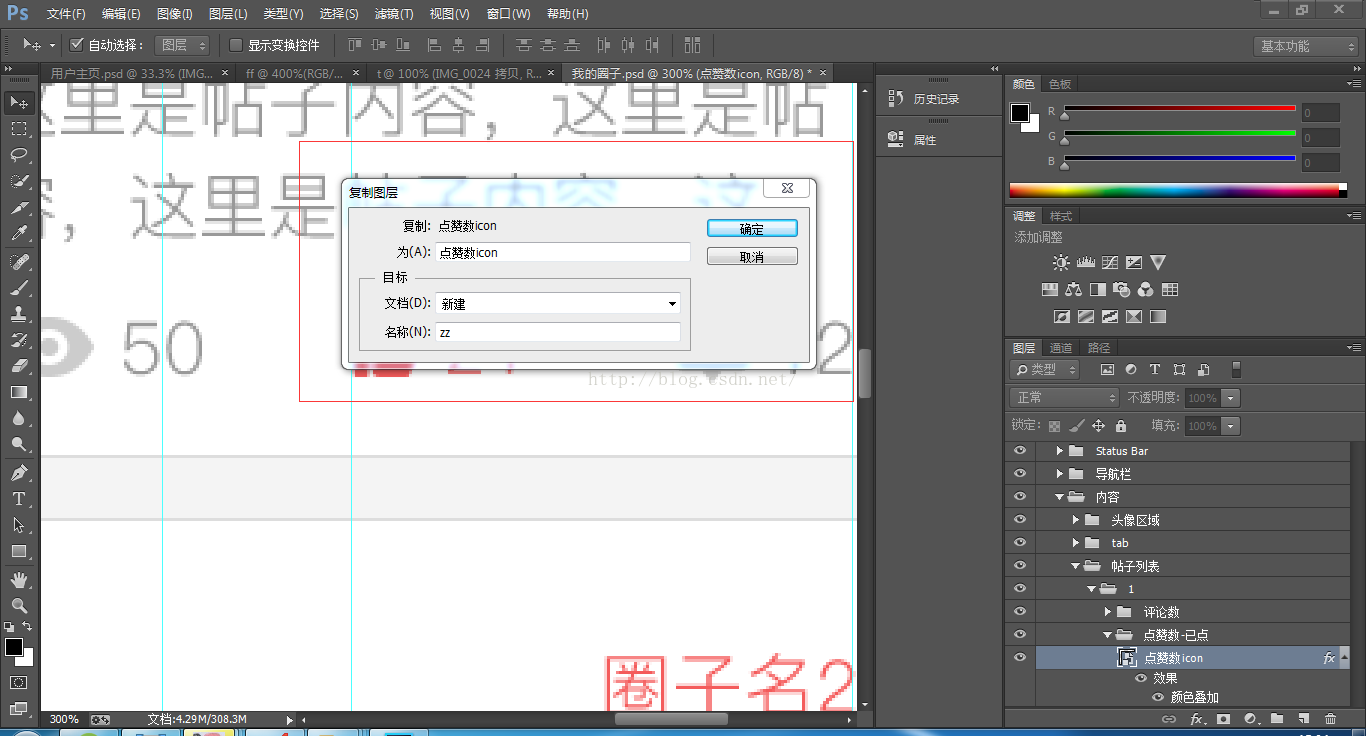Select the Zoom tool
The image size is (1366, 736).
19,605
